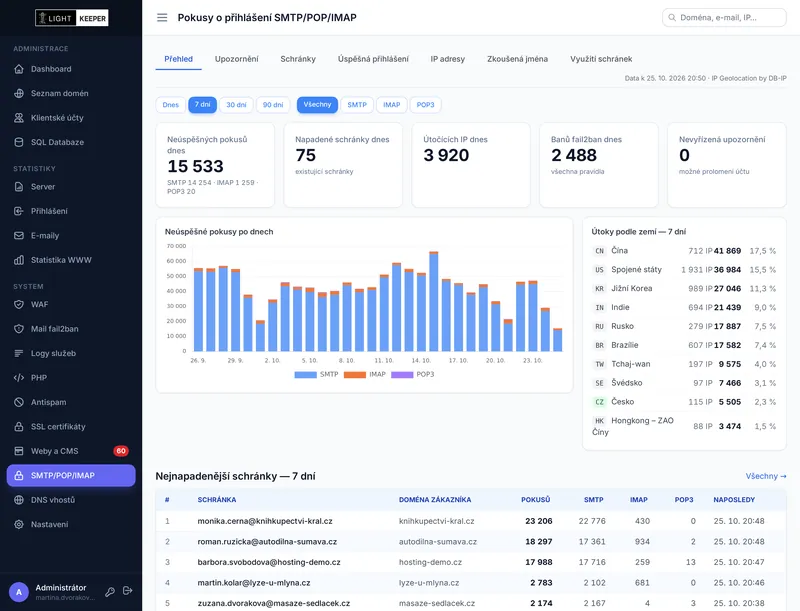The image size is (800, 611).
Task: Switch to the Upozornění tab
Action: (x=237, y=59)
